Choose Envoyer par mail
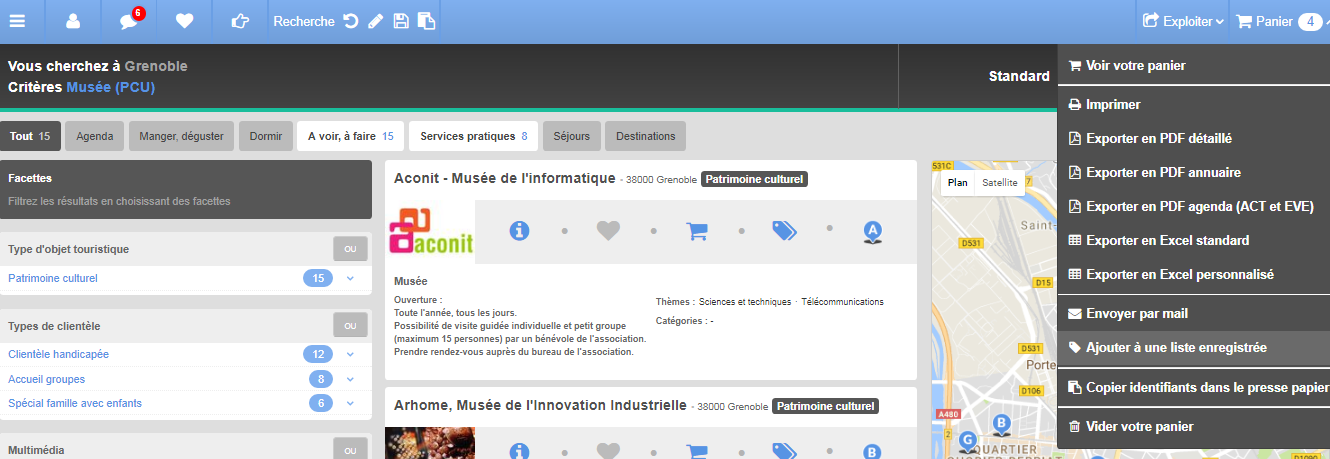This screenshot has width=1330, height=459. [1193, 313]
